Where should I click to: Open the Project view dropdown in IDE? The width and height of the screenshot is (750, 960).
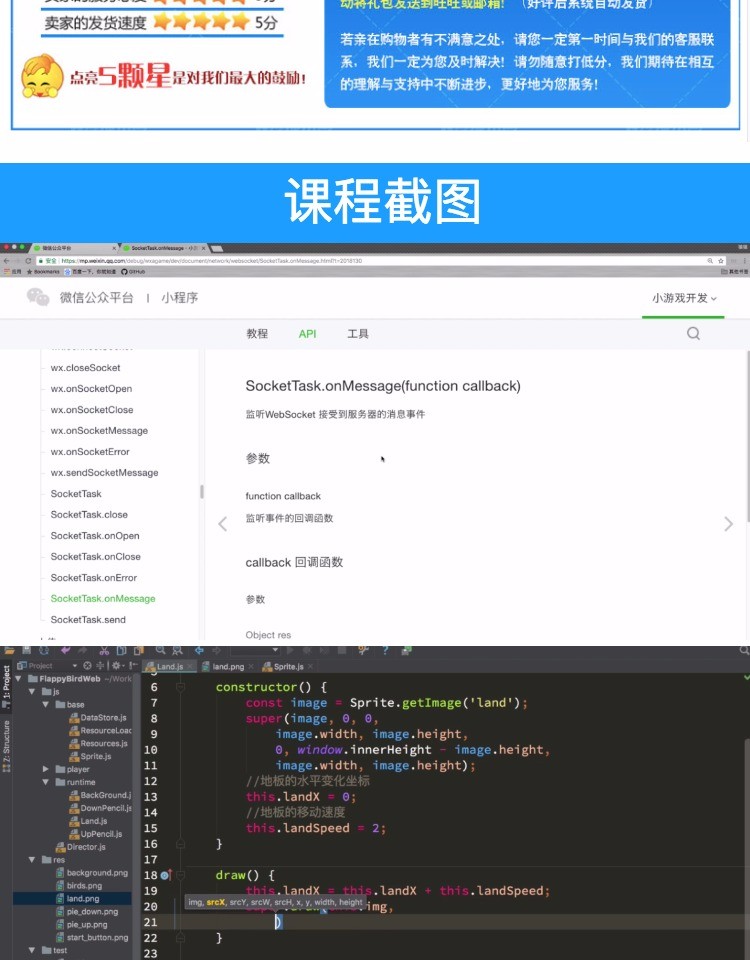(x=75, y=666)
